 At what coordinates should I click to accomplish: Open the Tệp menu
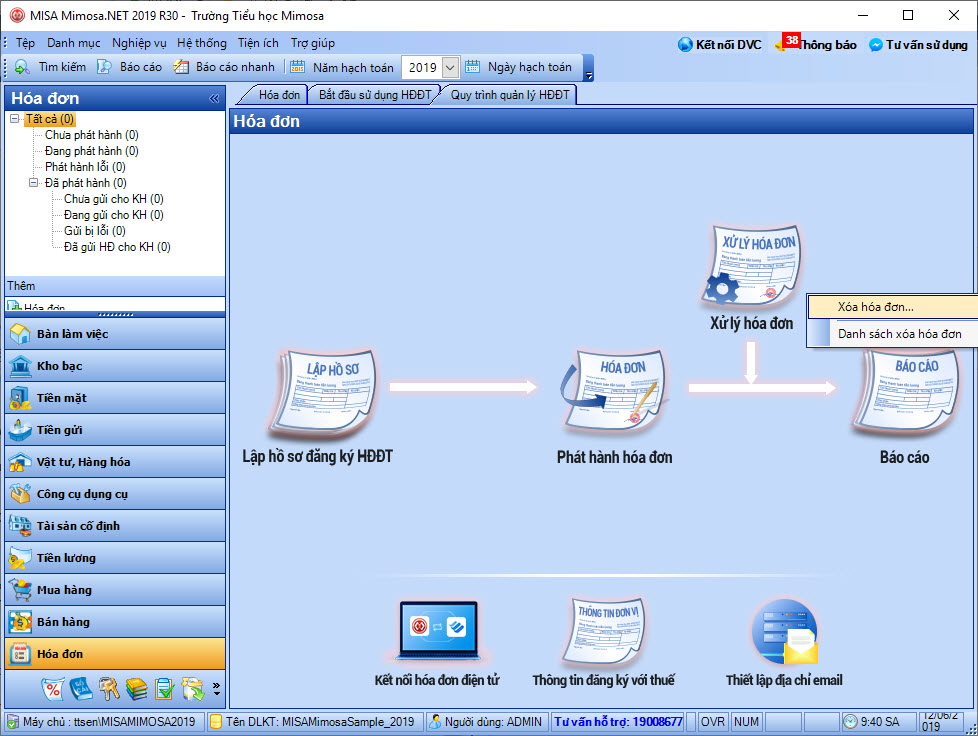click(x=25, y=43)
